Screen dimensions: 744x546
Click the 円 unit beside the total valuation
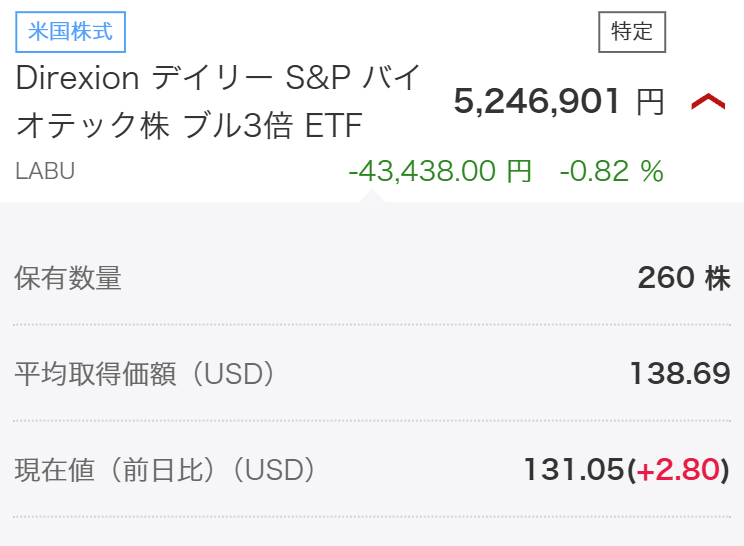650,101
